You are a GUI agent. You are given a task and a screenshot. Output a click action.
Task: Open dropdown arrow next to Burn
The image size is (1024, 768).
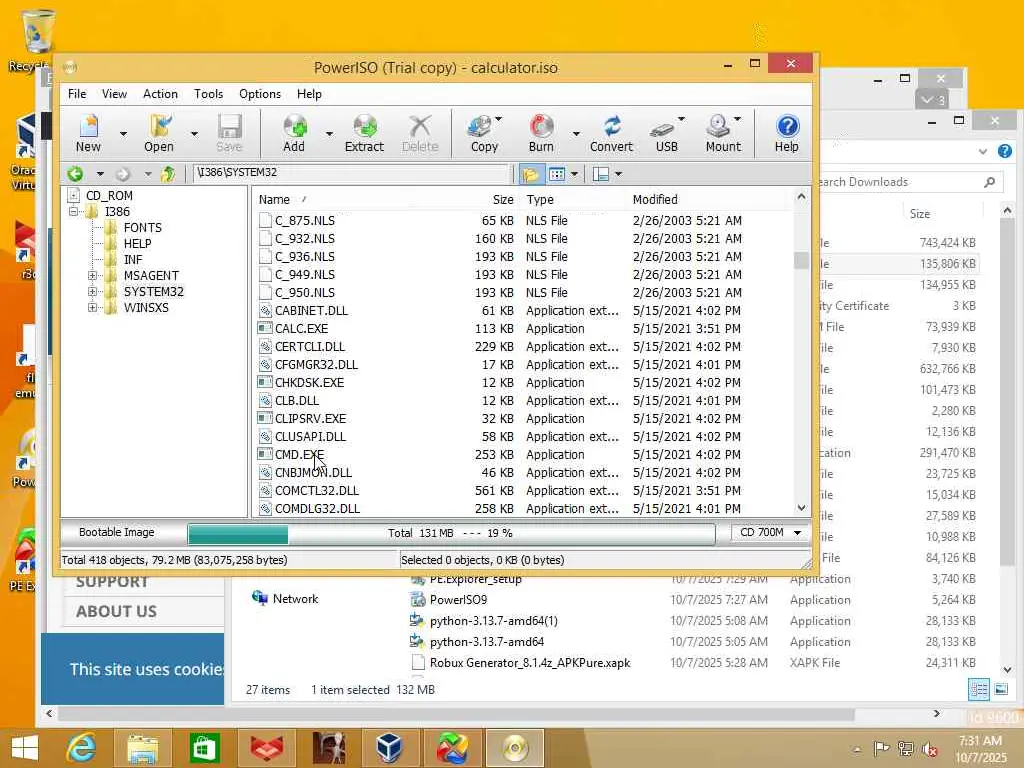point(576,134)
